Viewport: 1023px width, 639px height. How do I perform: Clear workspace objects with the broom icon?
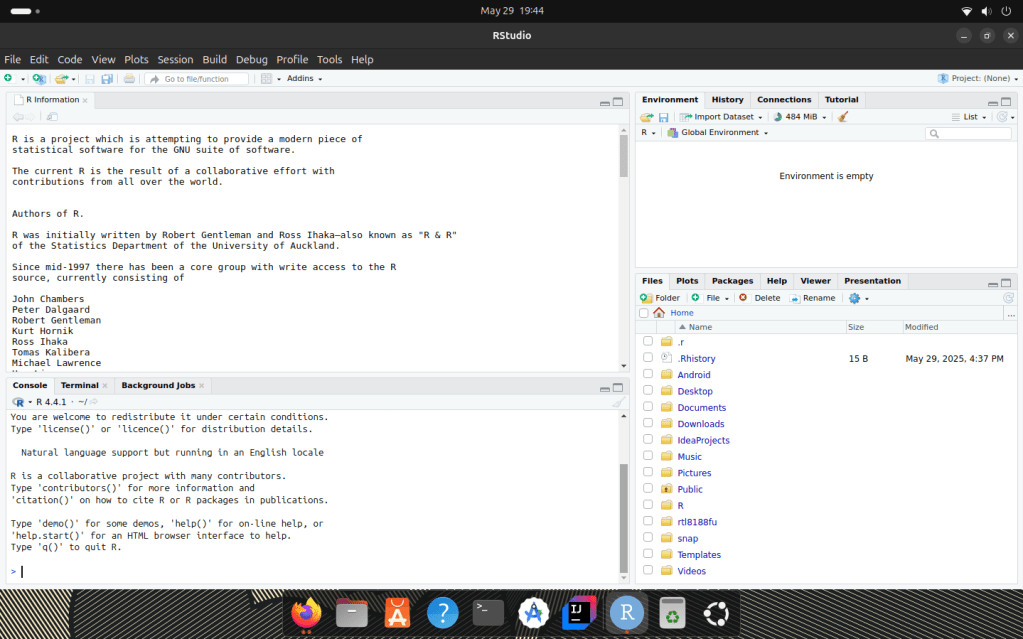843,117
